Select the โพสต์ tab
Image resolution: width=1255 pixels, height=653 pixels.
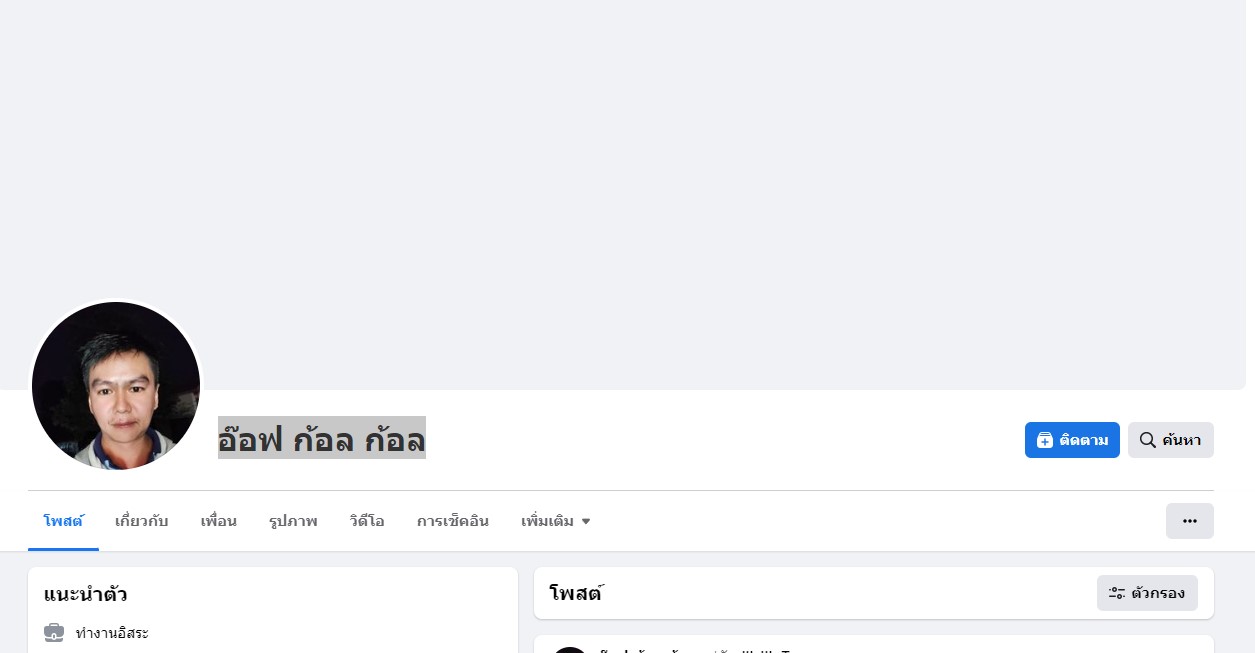coord(63,521)
